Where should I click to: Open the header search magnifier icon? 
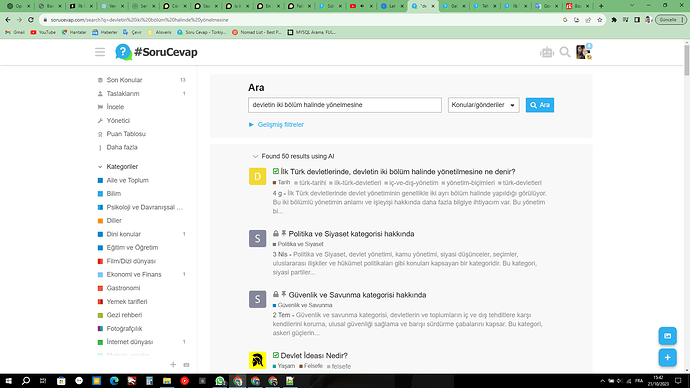[x=565, y=52]
